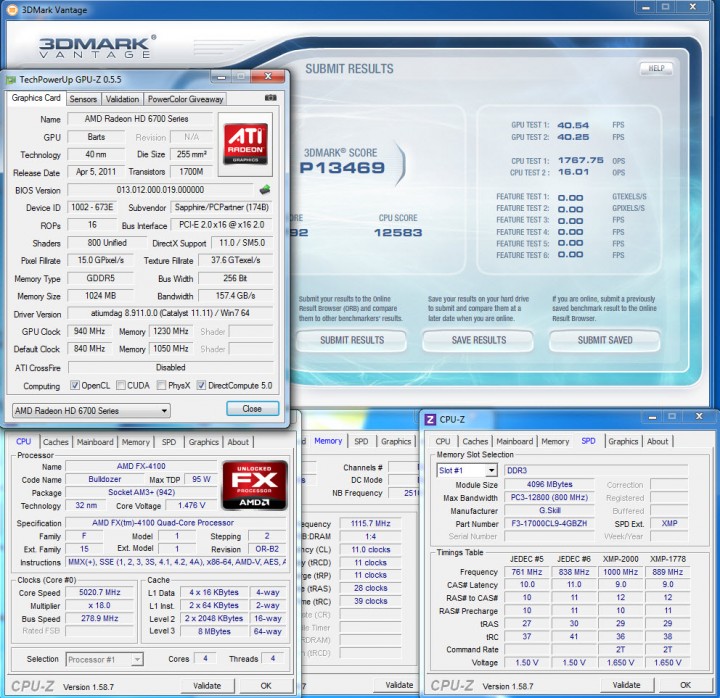Open Graphics tab in left CPU-Z window

(203, 442)
